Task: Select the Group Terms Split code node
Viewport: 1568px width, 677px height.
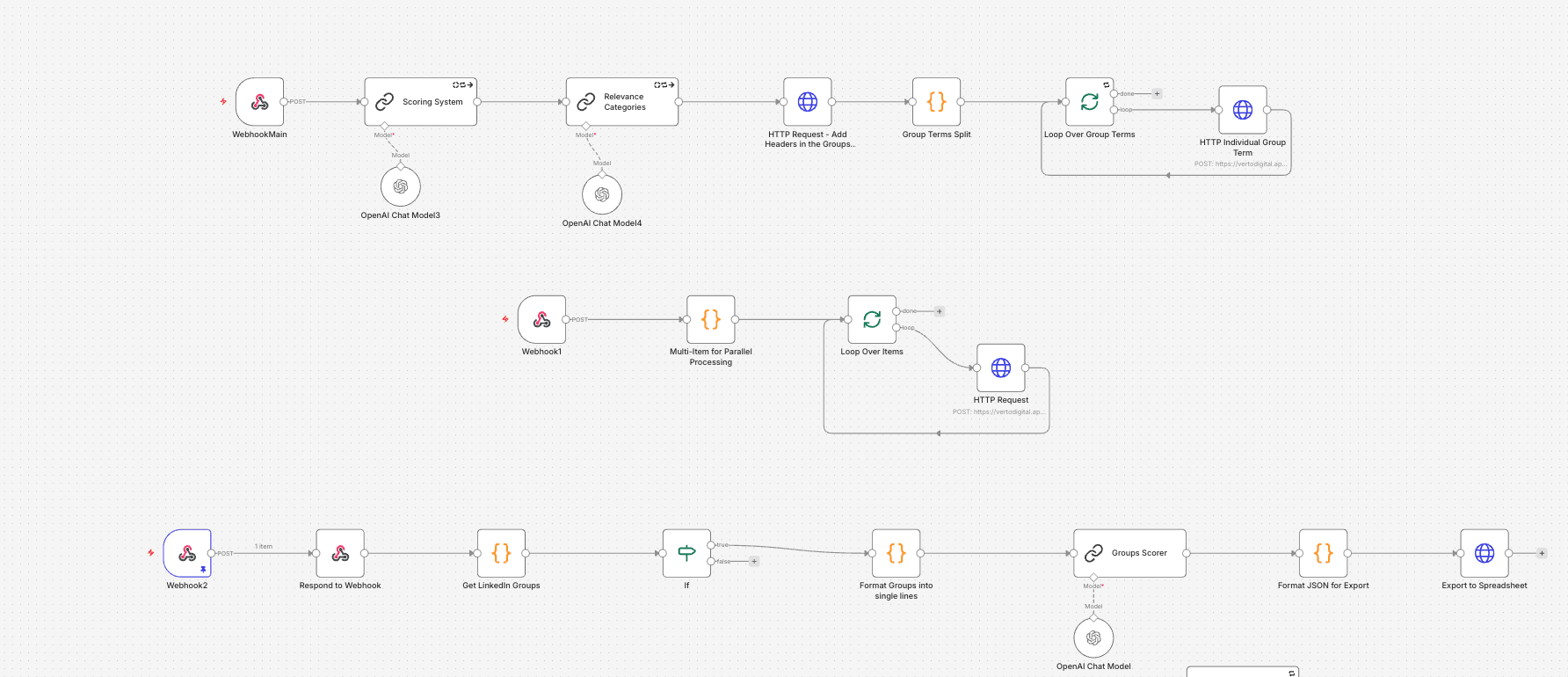Action: click(x=936, y=102)
